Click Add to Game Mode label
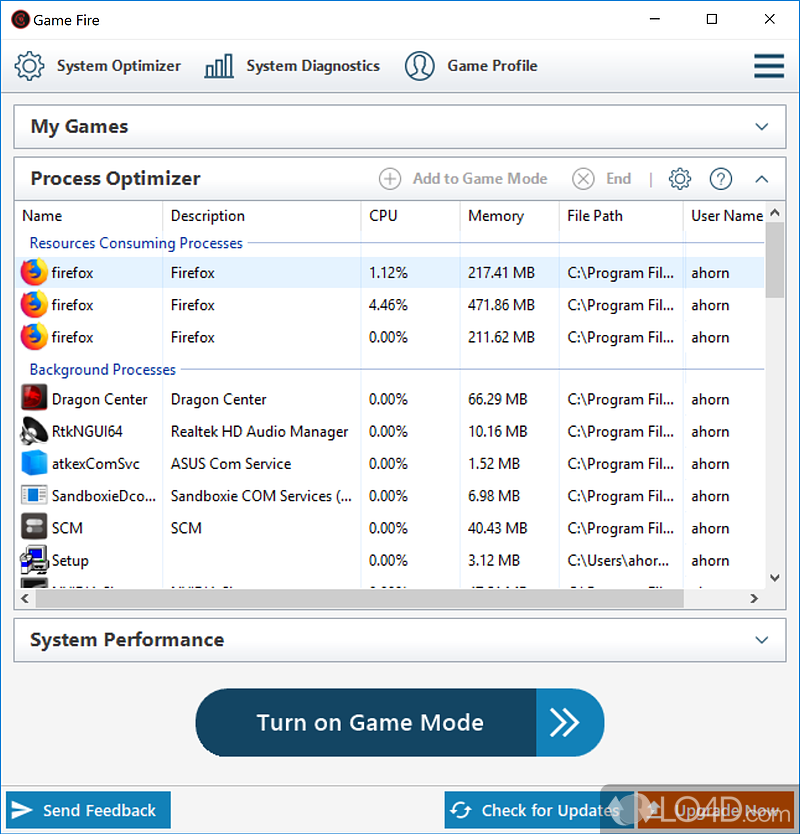Viewport: 800px width, 834px height. pyautogui.click(x=480, y=179)
